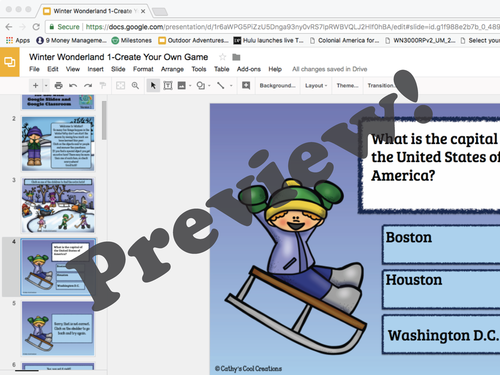Open the Layout dropdown

pyautogui.click(x=316, y=86)
